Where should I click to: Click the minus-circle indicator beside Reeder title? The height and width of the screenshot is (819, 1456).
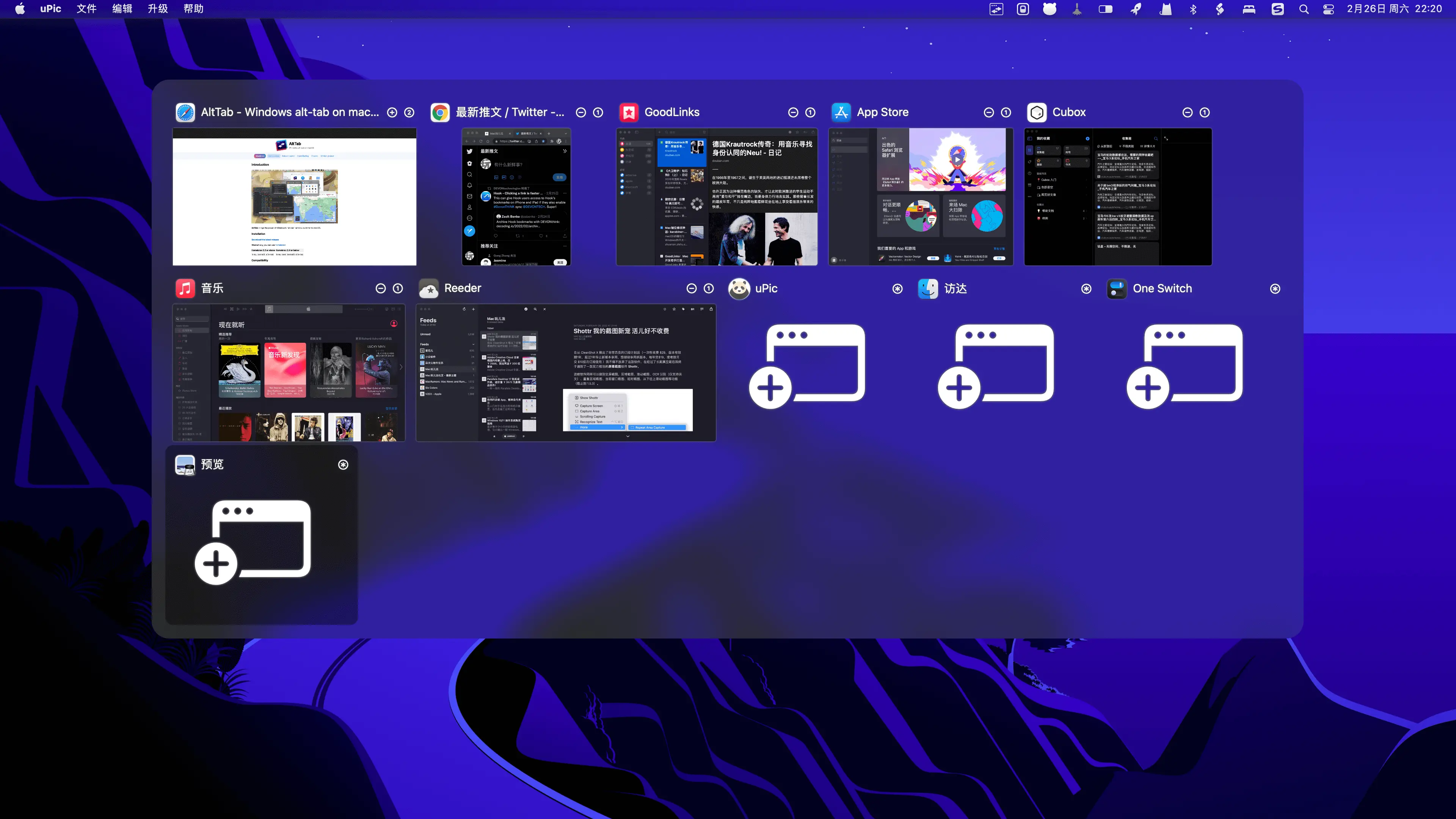[691, 288]
